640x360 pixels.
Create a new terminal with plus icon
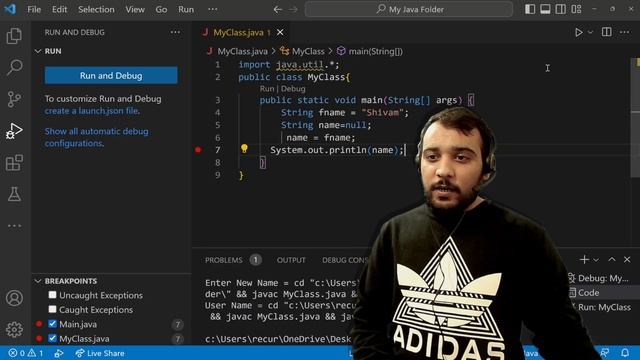[584, 260]
